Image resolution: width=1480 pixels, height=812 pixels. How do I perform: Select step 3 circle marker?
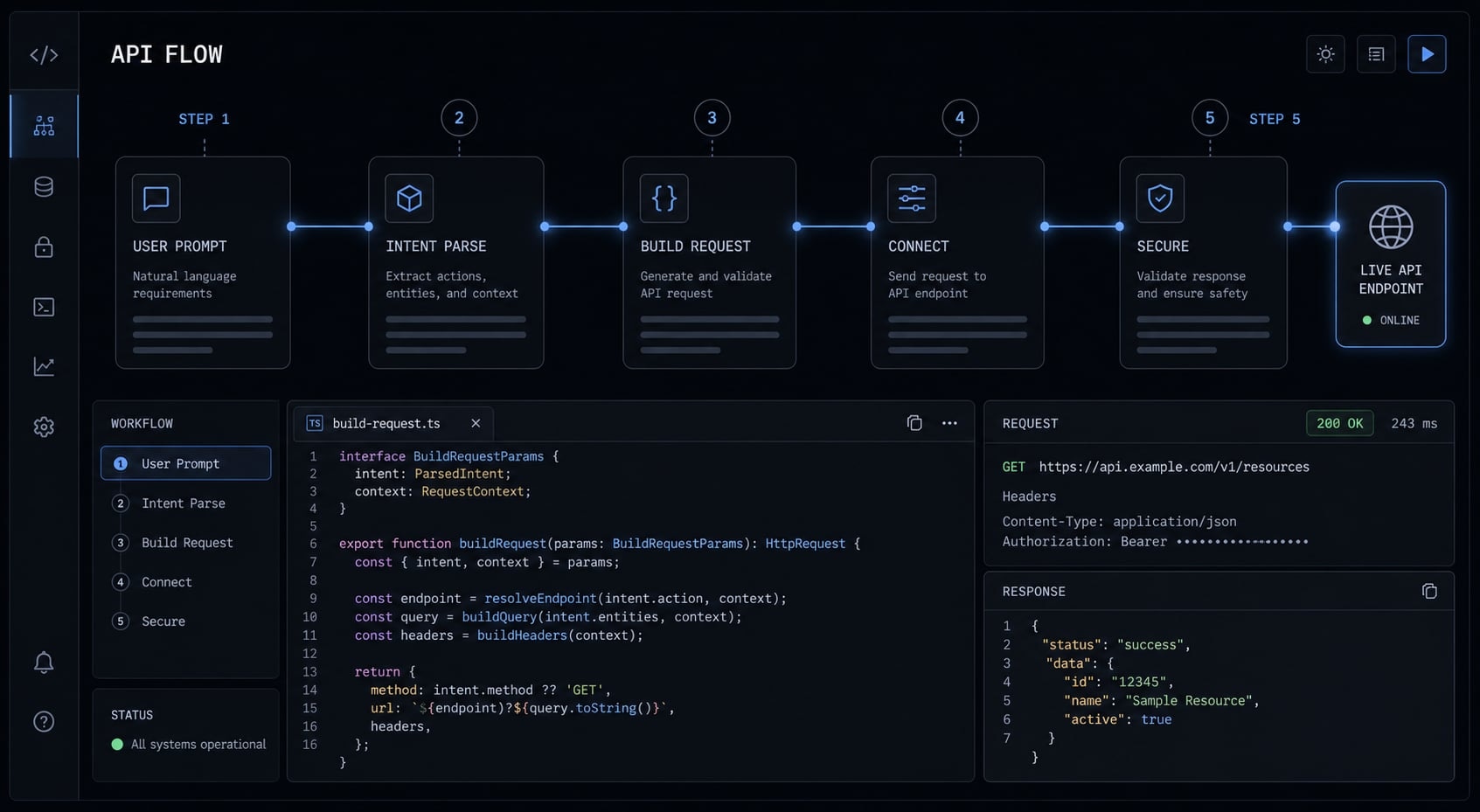712,118
